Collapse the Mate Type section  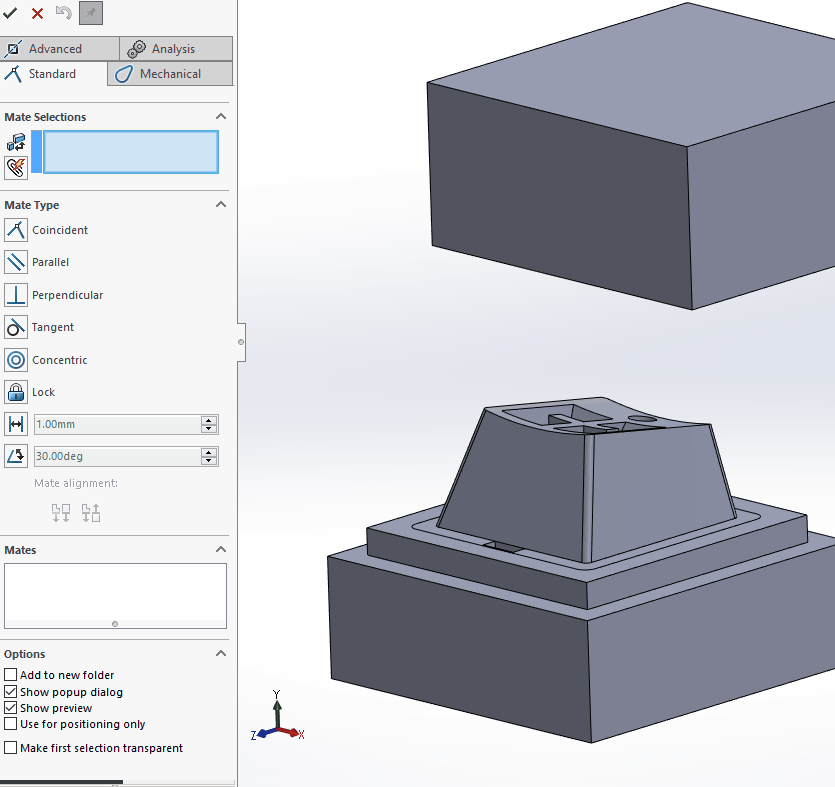coord(221,205)
